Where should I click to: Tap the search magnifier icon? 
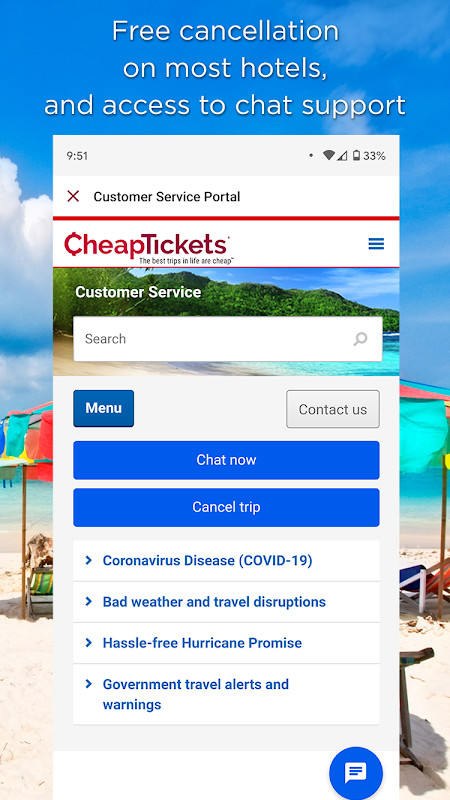[x=360, y=339]
